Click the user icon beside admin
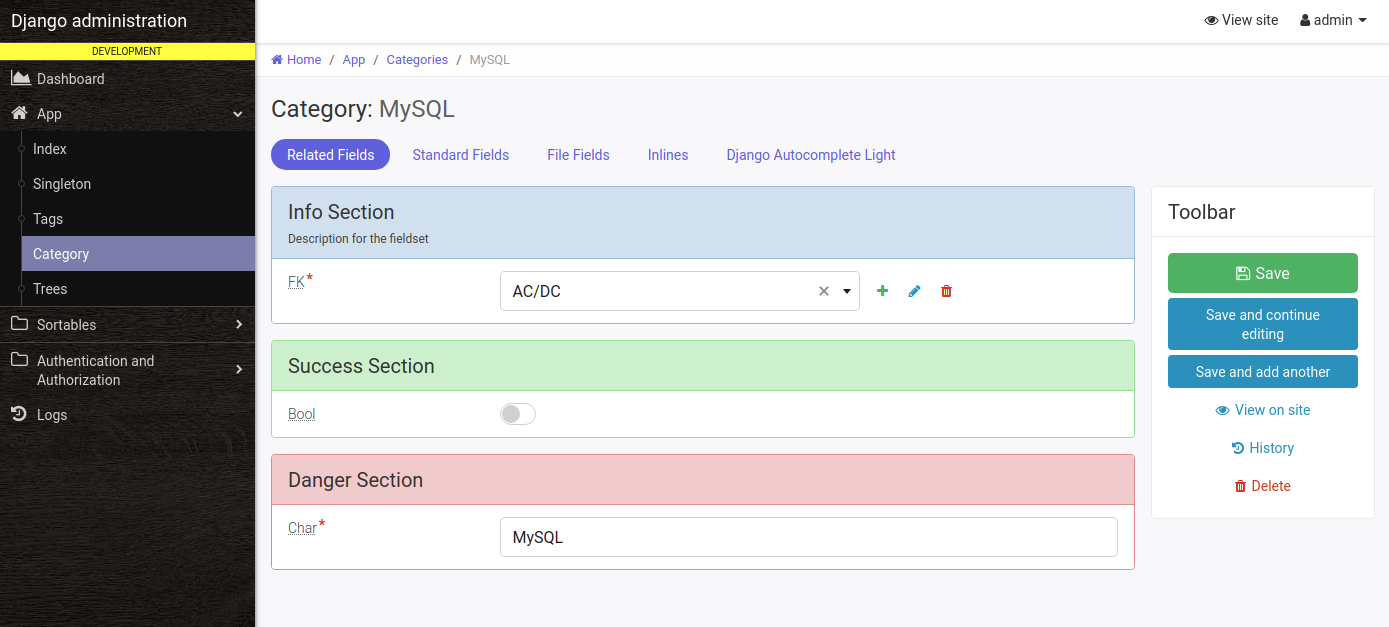Viewport: 1389px width, 627px height. point(1305,20)
